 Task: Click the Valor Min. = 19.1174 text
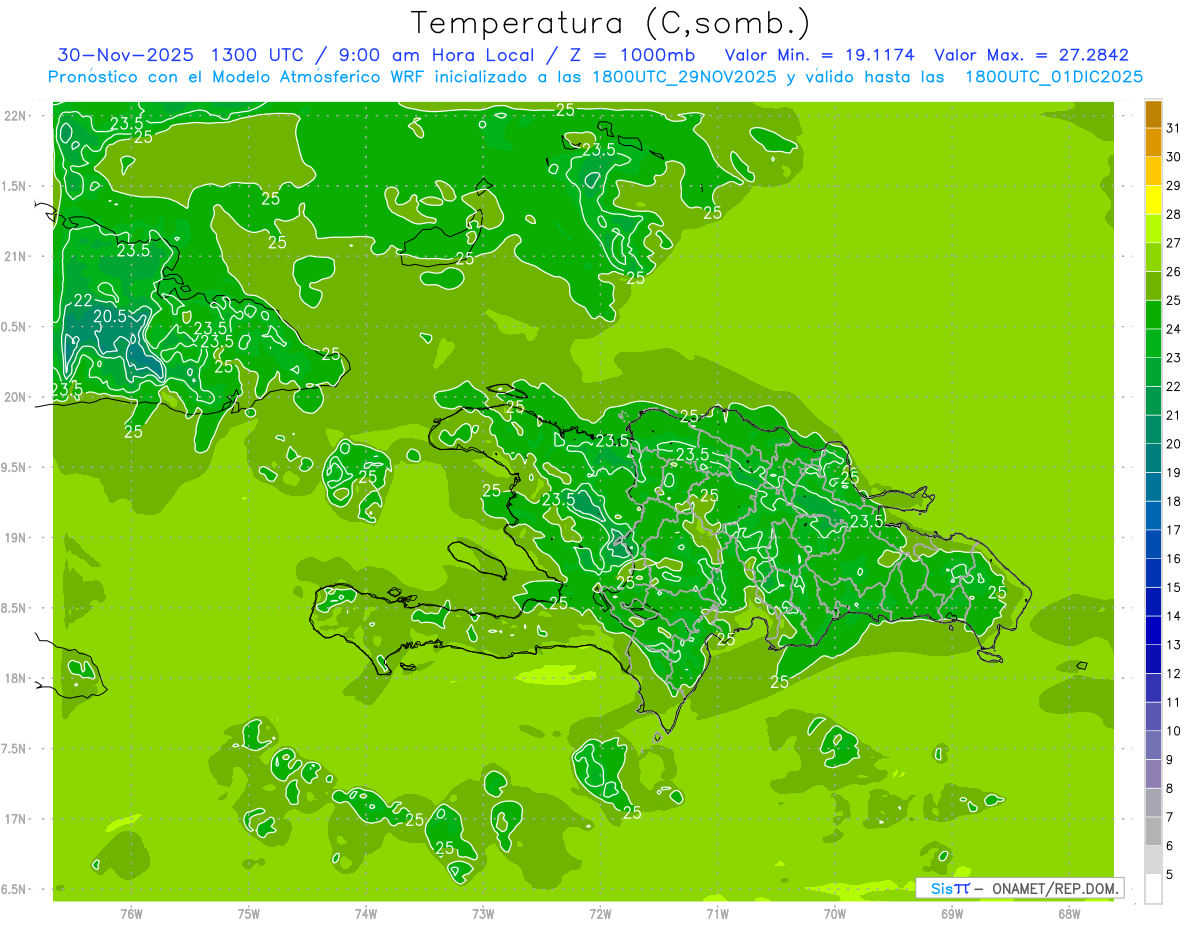pyautogui.click(x=819, y=55)
